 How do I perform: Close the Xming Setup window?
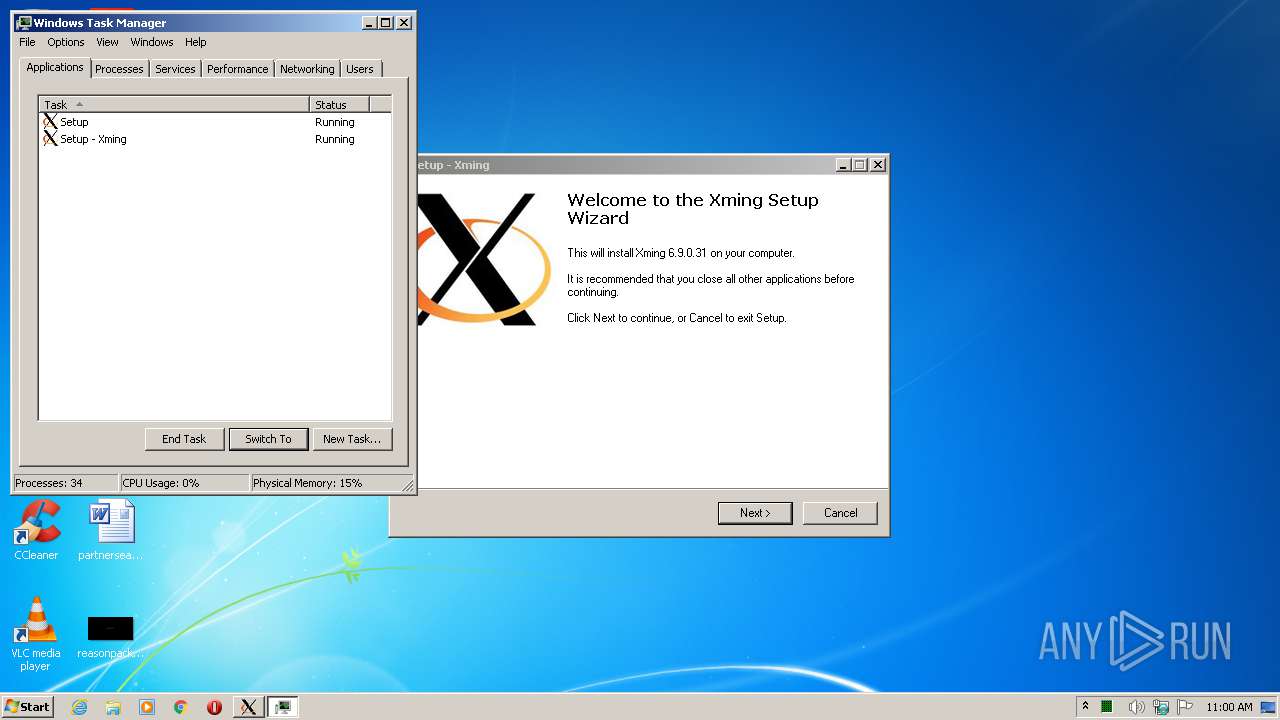(x=878, y=165)
